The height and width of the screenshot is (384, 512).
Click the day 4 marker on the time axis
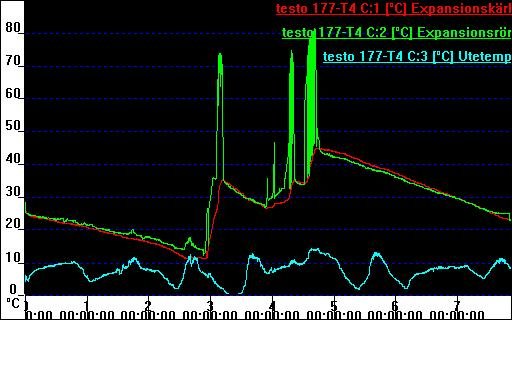pyautogui.click(x=272, y=305)
